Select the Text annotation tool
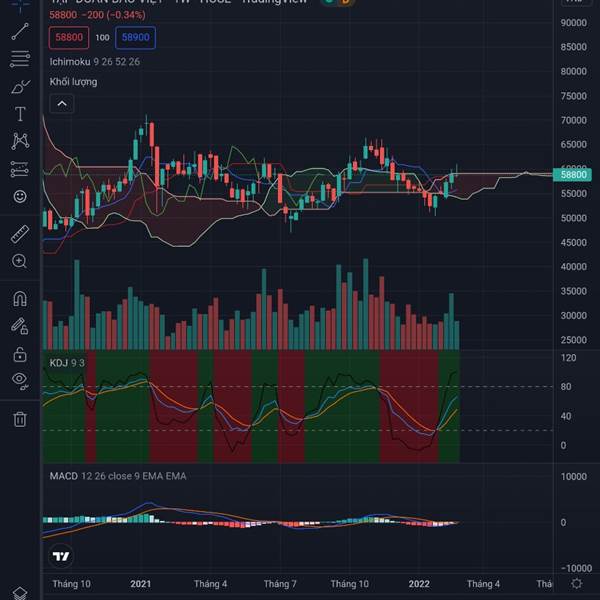 pos(20,114)
